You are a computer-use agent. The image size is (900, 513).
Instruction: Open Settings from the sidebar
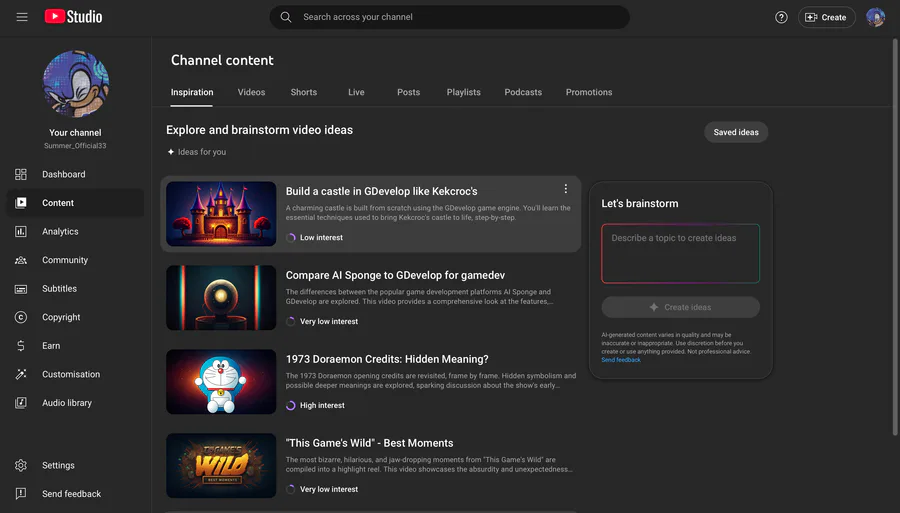point(75,465)
